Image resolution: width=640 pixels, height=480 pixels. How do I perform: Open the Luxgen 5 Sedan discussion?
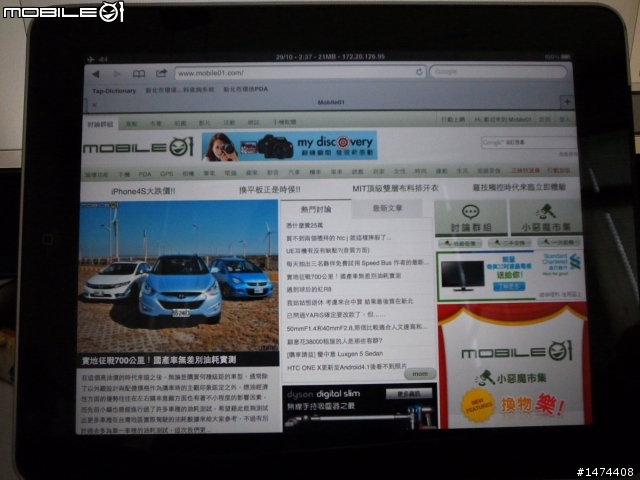[335, 354]
